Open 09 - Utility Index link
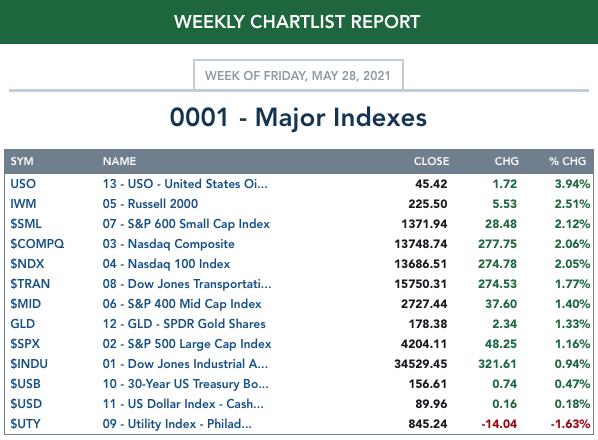This screenshot has width=598, height=440. click(177, 424)
